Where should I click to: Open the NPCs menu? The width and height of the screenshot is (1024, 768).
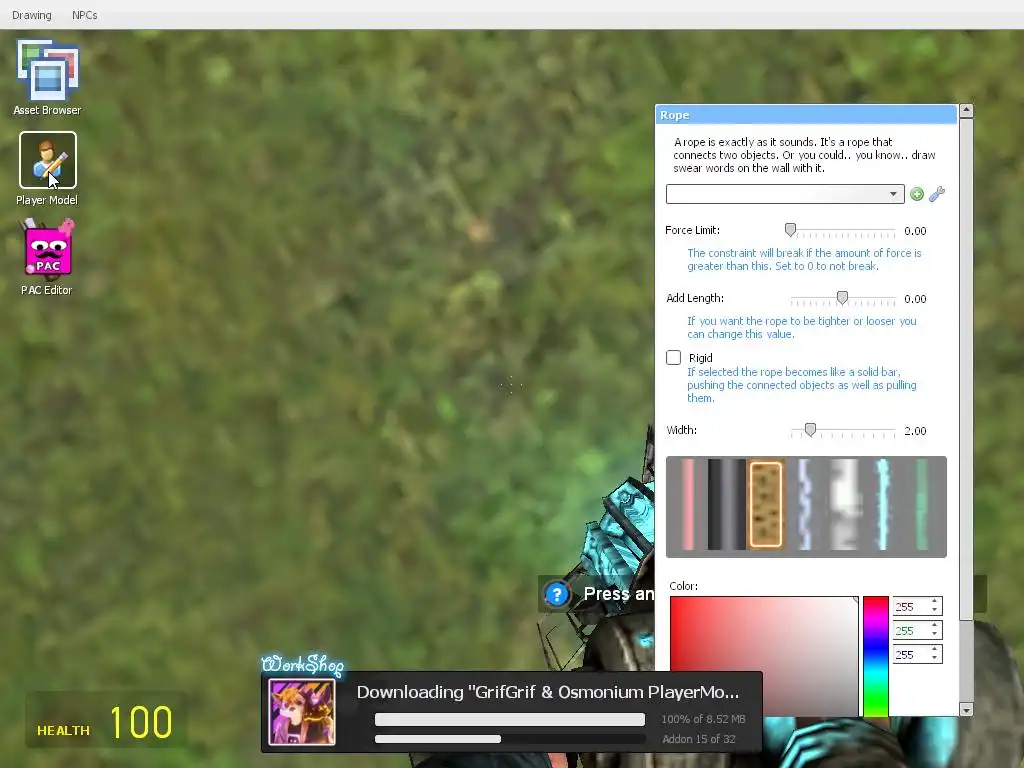(85, 15)
